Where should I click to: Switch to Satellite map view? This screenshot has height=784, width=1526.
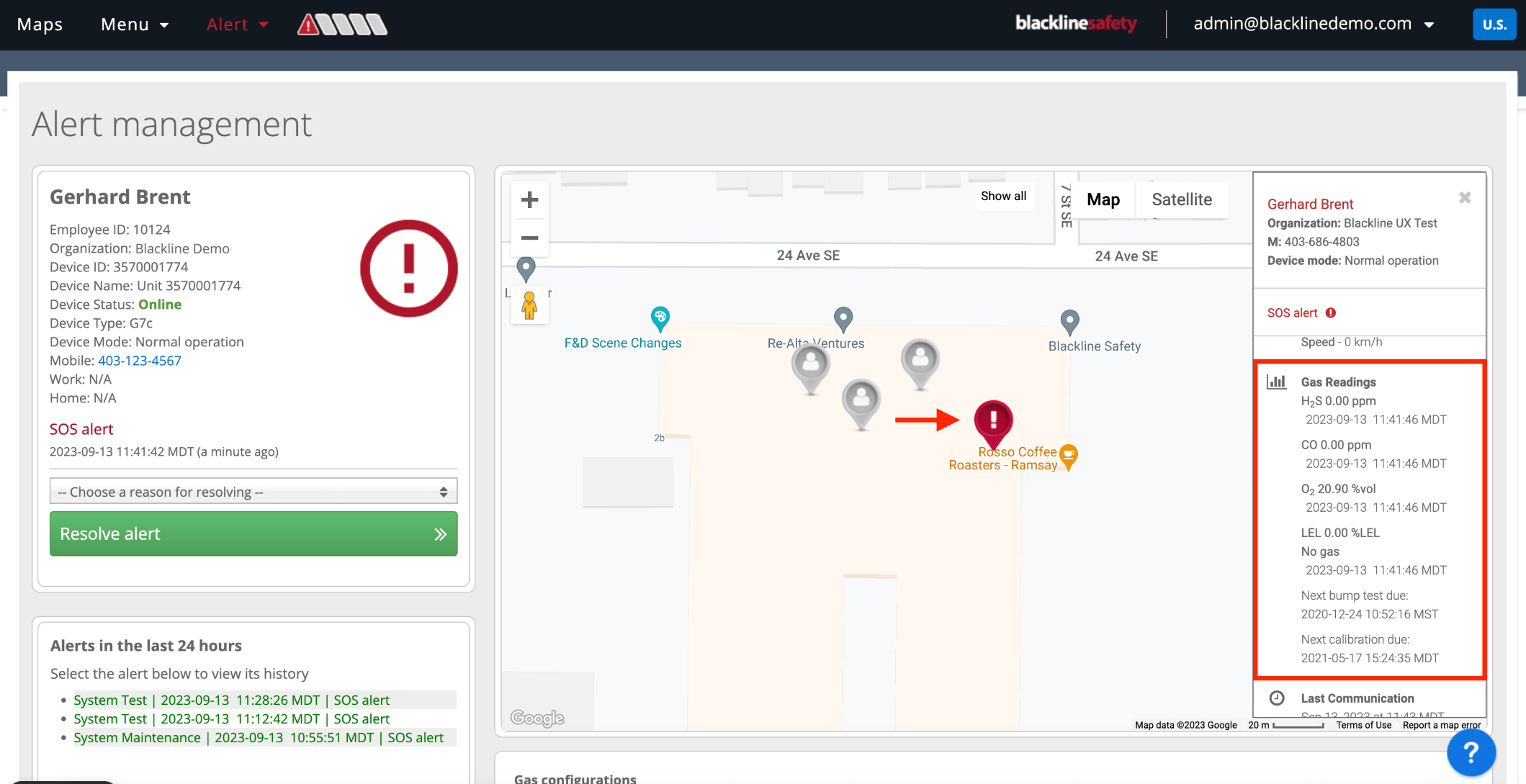tap(1181, 199)
